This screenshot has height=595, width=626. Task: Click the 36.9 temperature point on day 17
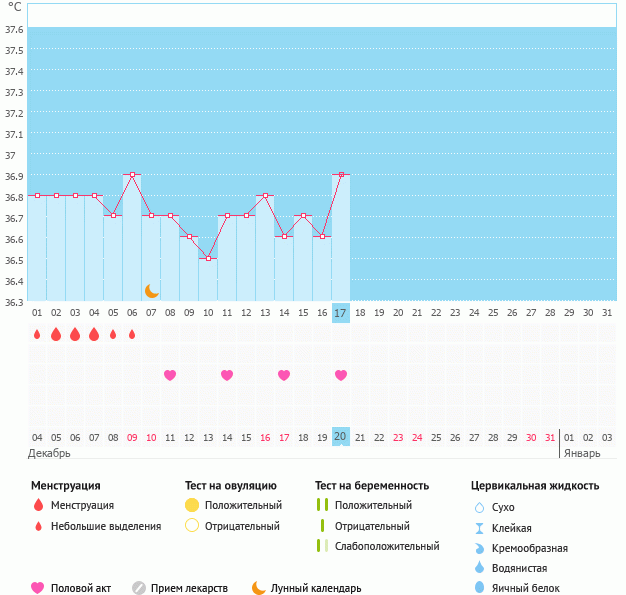click(341, 175)
